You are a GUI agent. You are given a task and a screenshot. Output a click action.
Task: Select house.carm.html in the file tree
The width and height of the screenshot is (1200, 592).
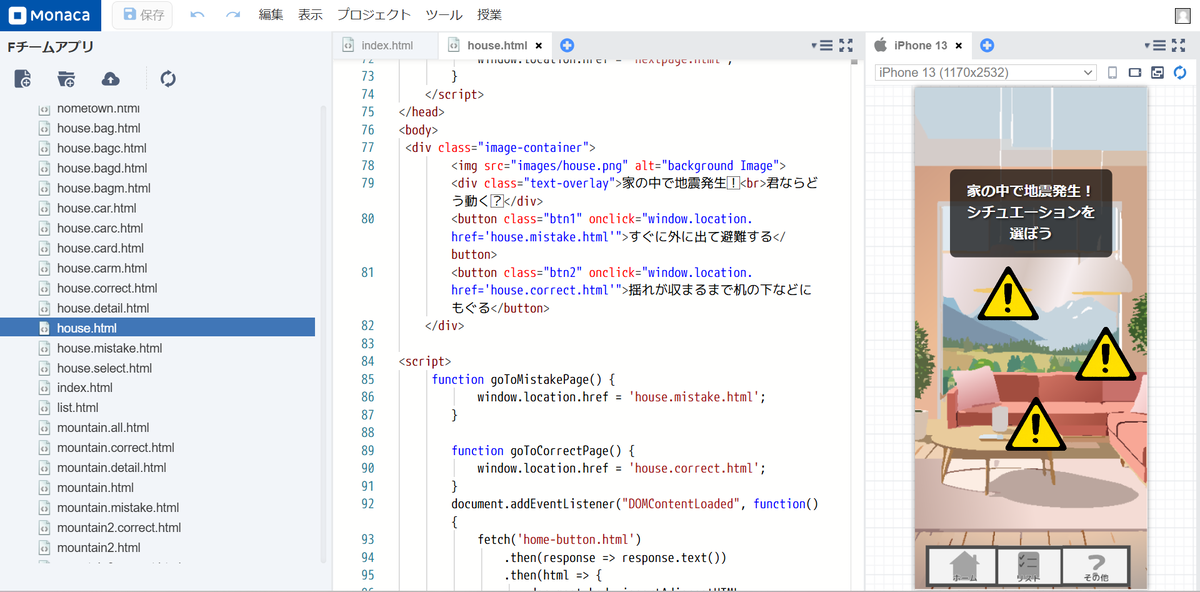pos(102,268)
